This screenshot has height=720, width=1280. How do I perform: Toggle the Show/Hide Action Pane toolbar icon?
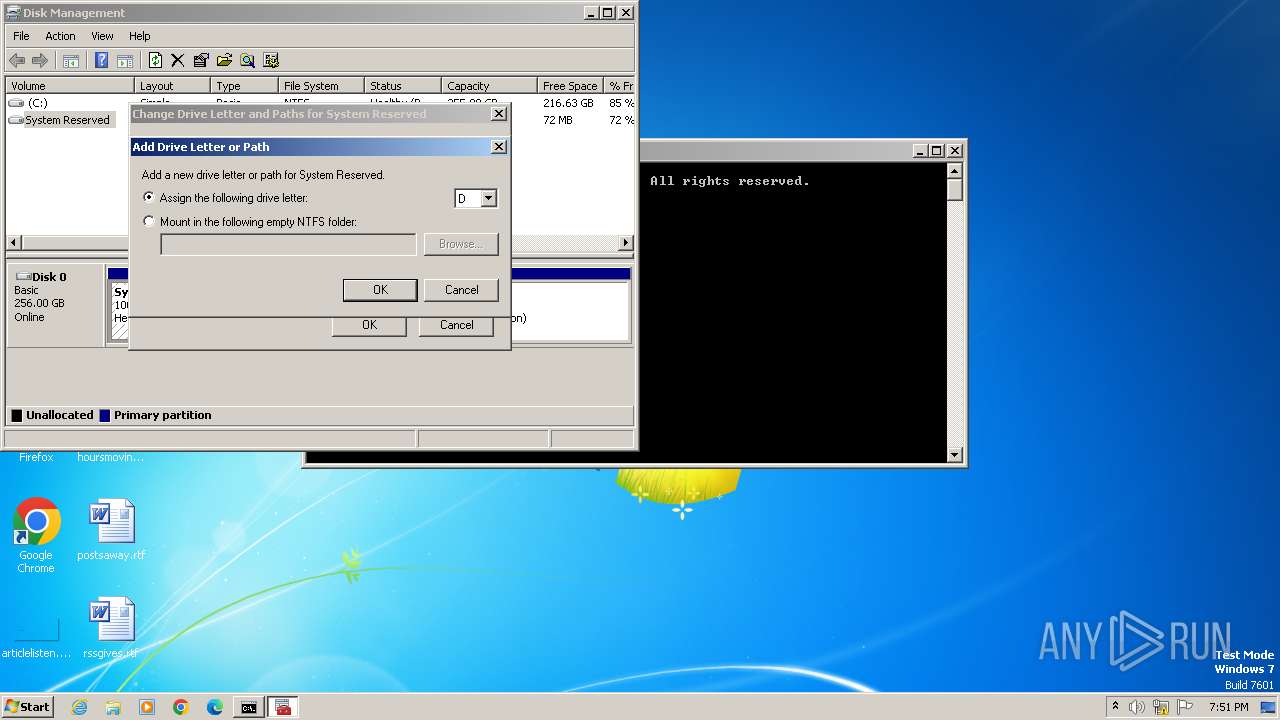[x=125, y=61]
